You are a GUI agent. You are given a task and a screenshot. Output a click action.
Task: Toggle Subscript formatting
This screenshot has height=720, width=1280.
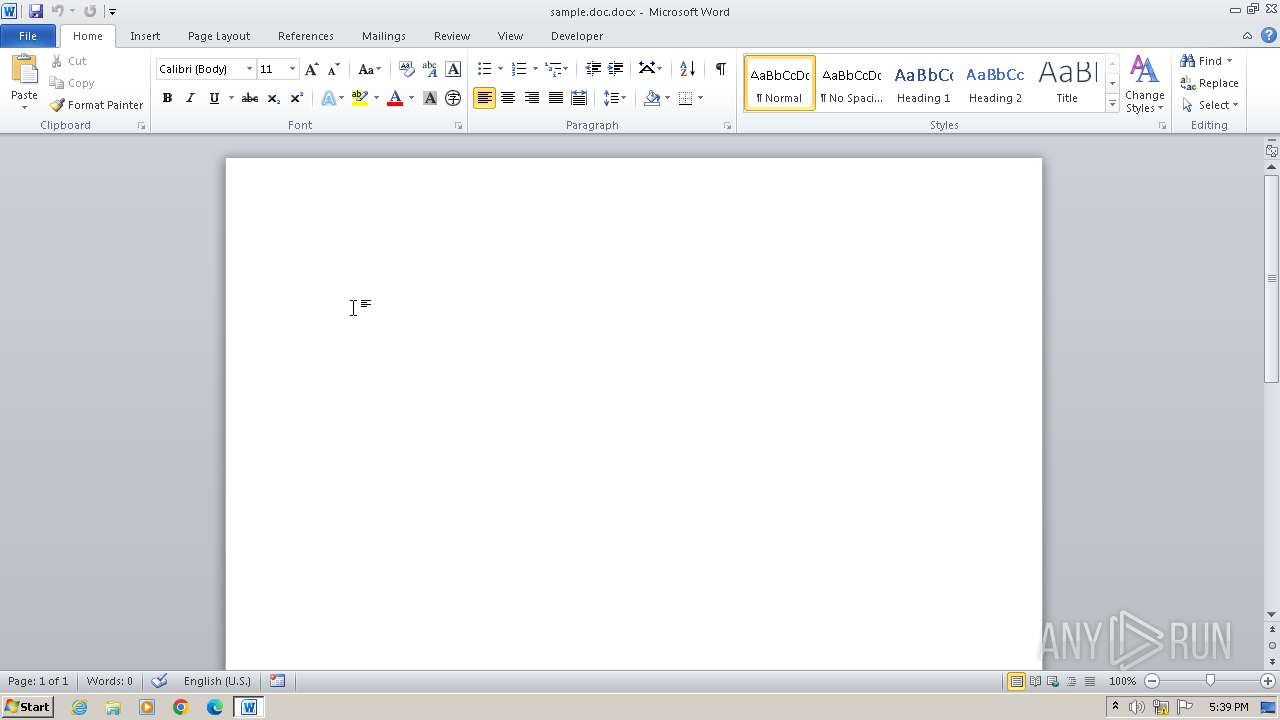(273, 98)
